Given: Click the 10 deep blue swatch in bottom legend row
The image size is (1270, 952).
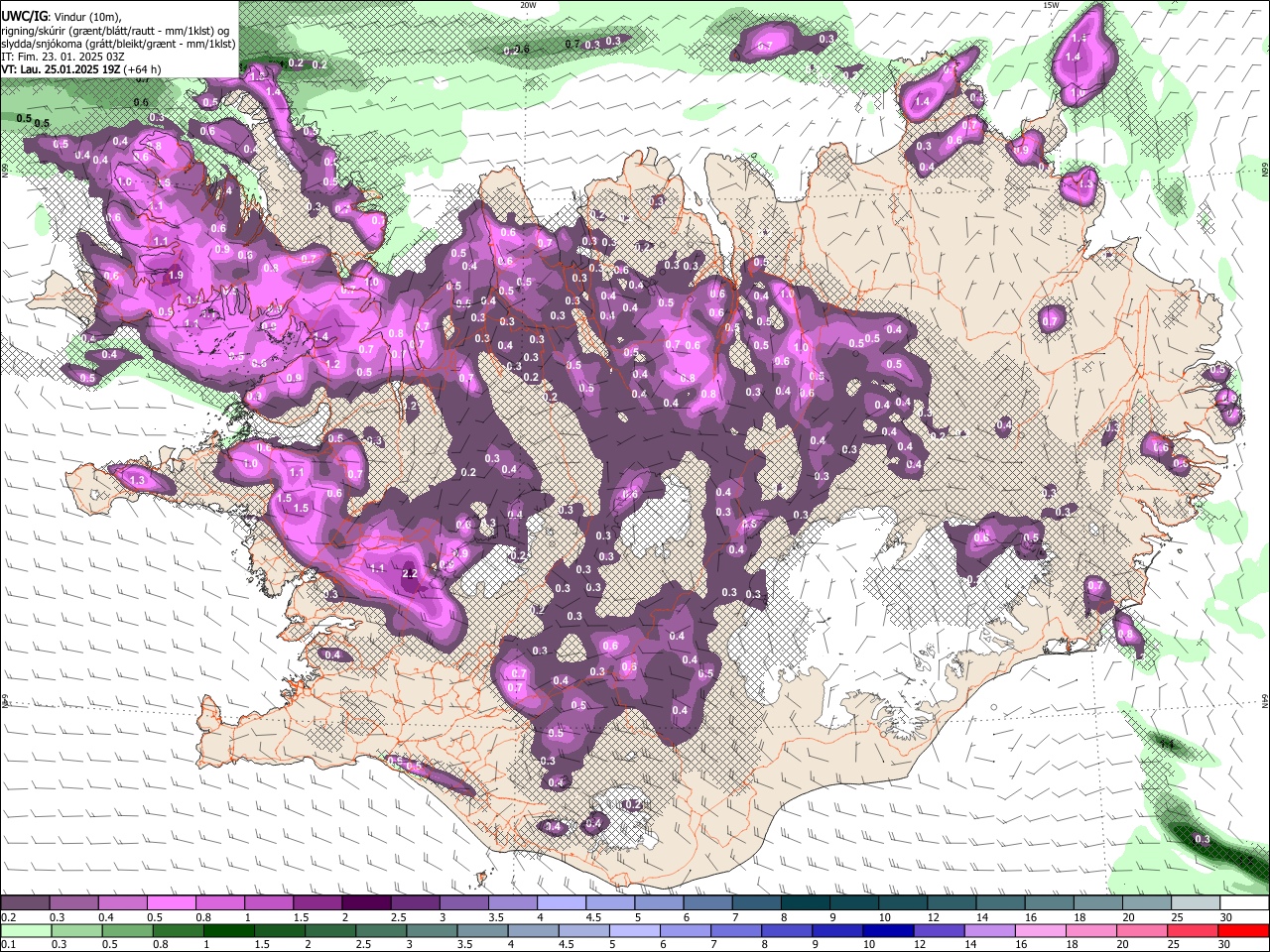Looking at the screenshot, I should click(x=888, y=930).
